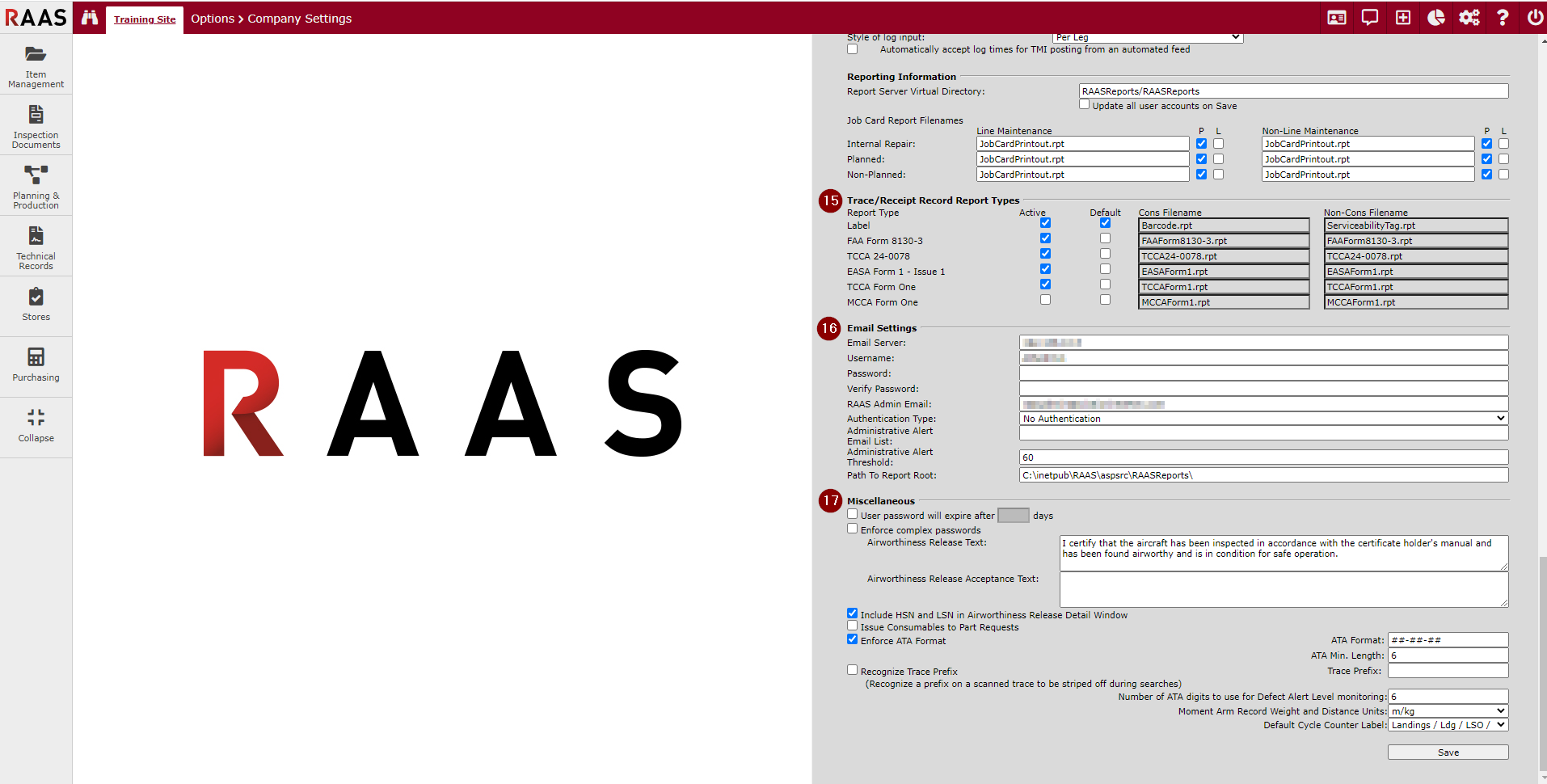Click the pie chart reports icon
Image resolution: width=1547 pixels, height=784 pixels.
(x=1436, y=18)
